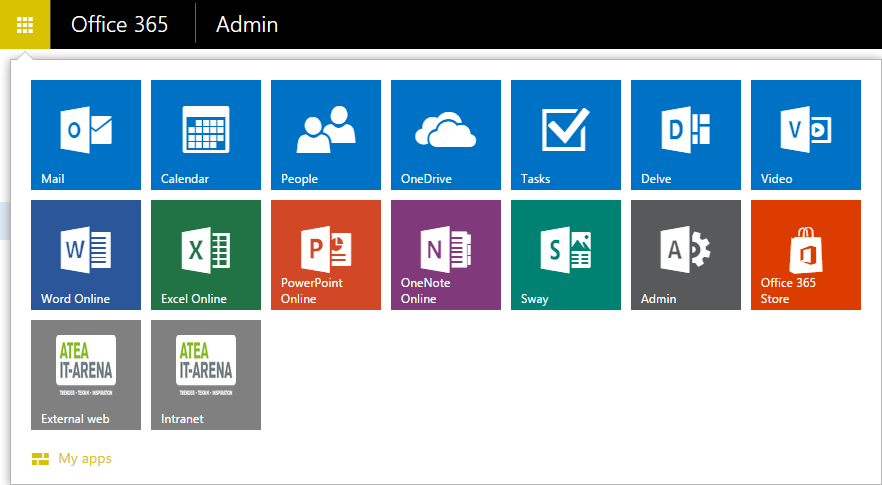Launch the Sway tile
Viewport: 882px width, 485px height.
tap(566, 255)
